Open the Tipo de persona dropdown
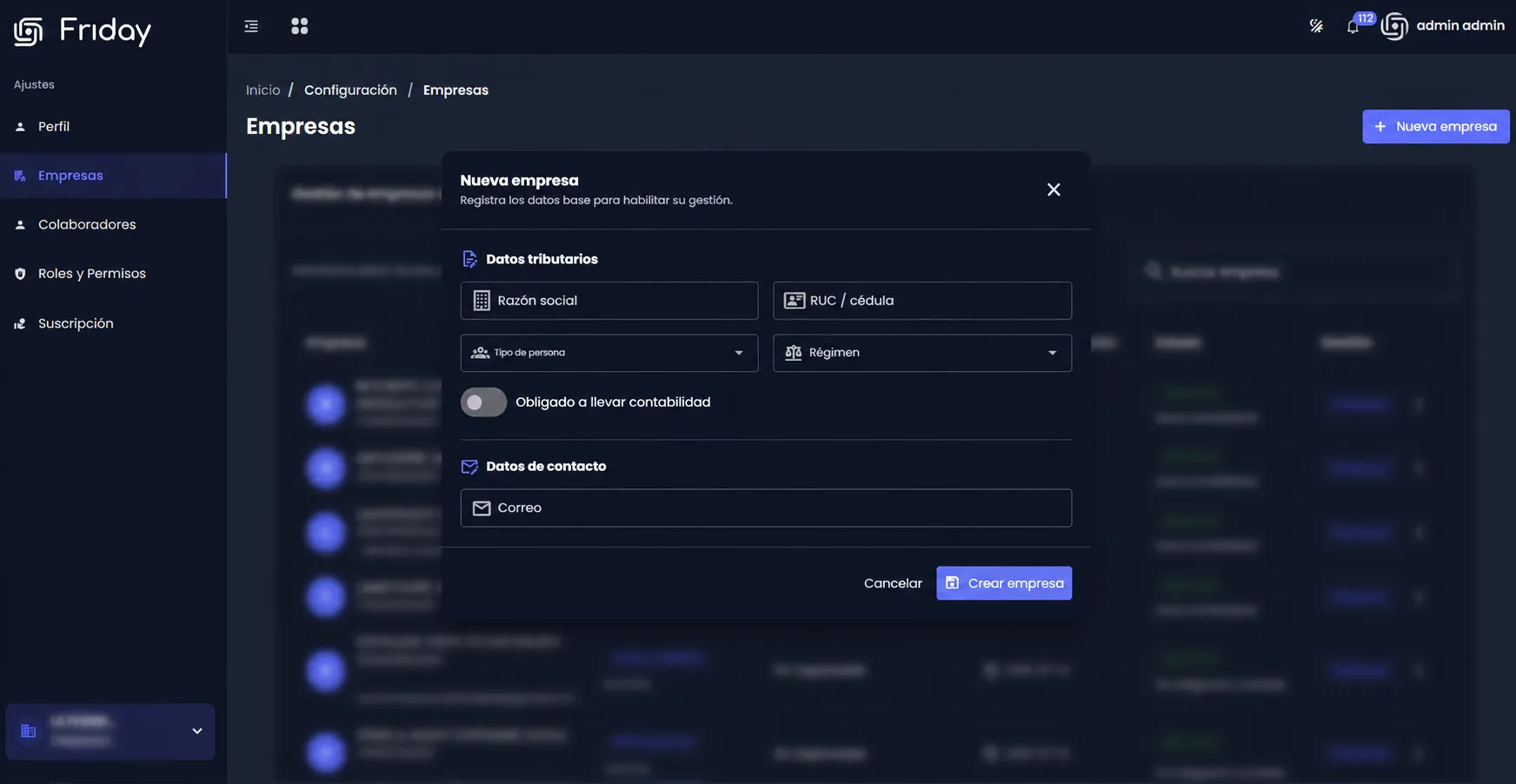 pyautogui.click(x=609, y=353)
